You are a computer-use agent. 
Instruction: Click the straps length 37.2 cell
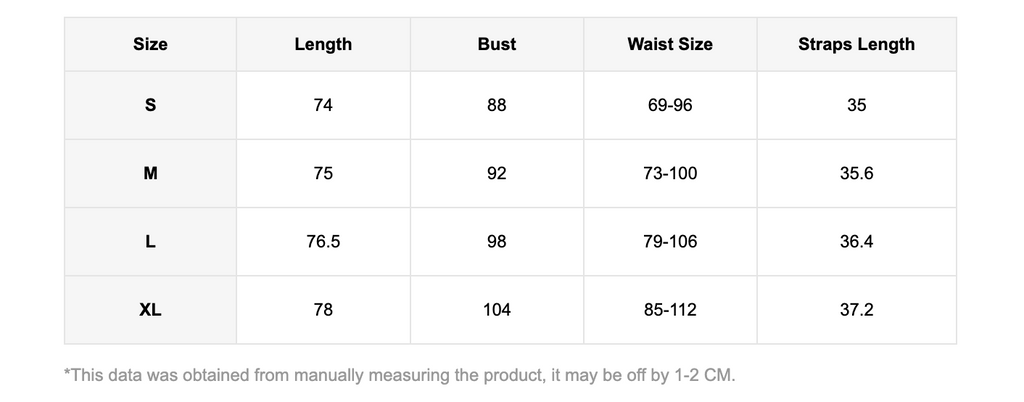pos(857,310)
